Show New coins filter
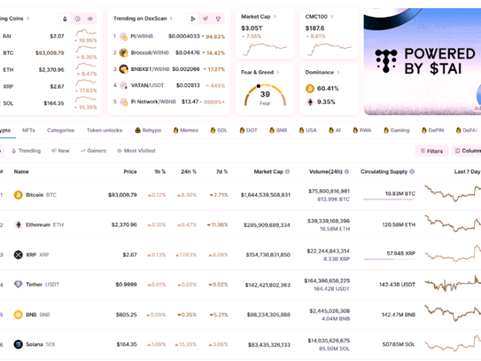The image size is (481, 361). [x=60, y=151]
